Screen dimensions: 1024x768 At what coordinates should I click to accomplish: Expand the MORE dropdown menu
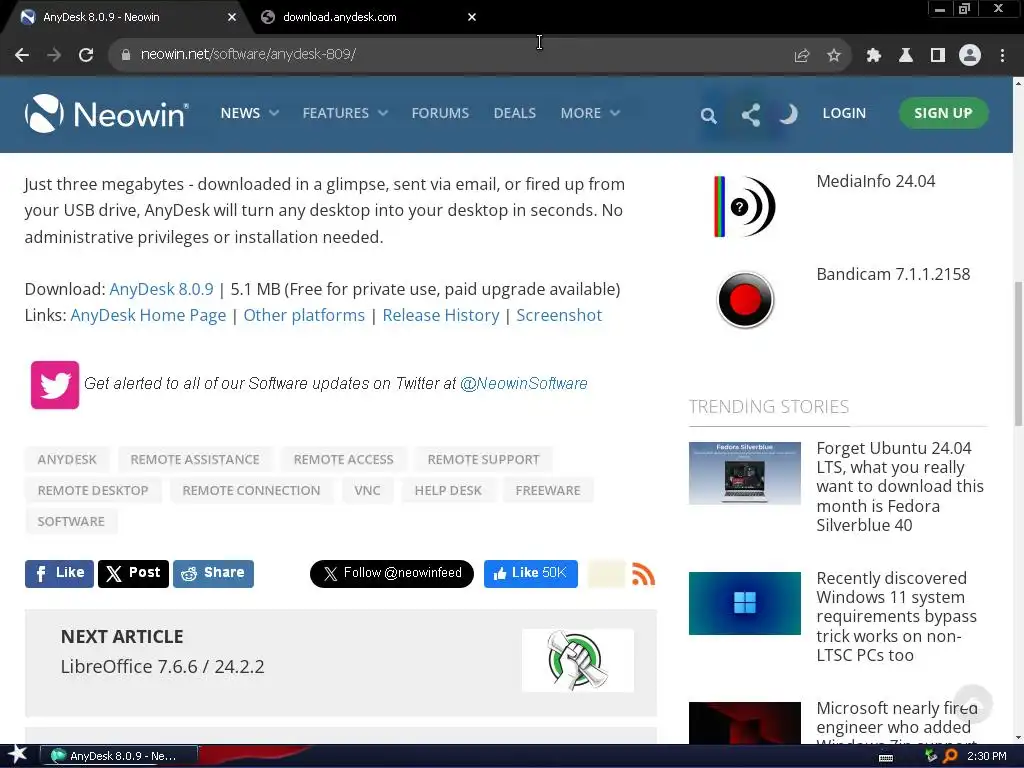(x=590, y=113)
